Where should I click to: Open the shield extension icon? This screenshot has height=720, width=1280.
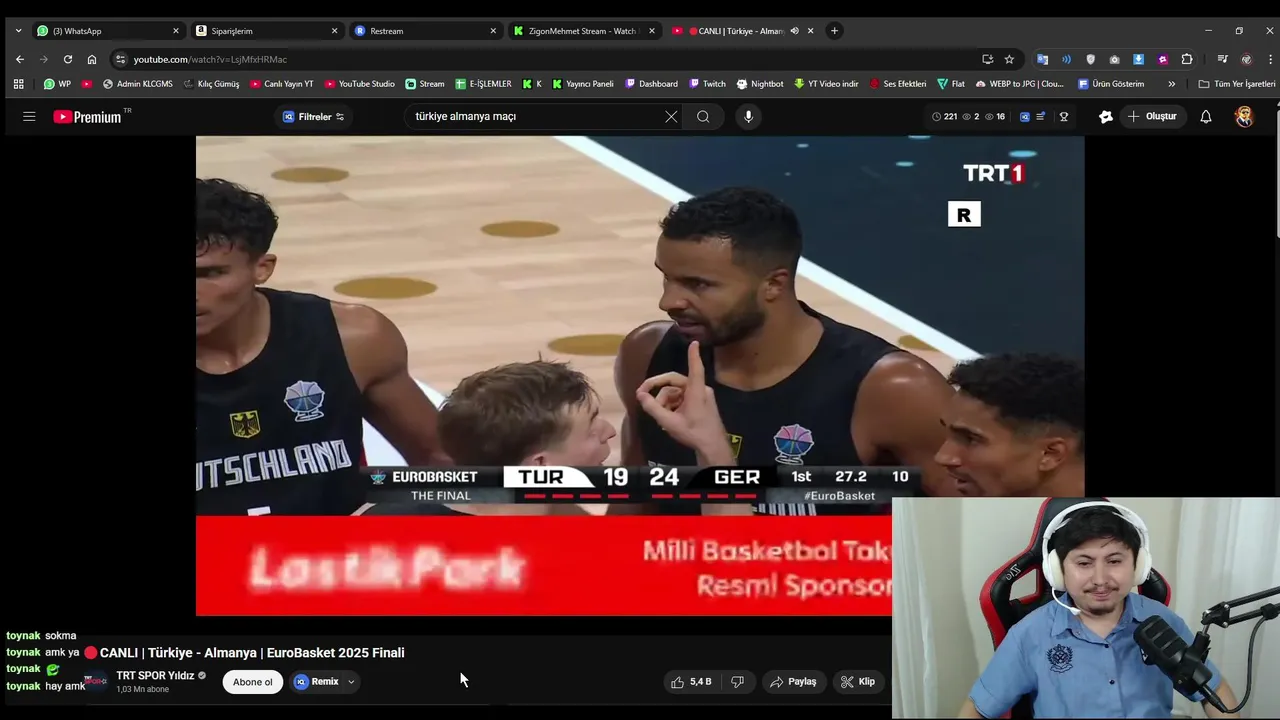tap(1091, 59)
